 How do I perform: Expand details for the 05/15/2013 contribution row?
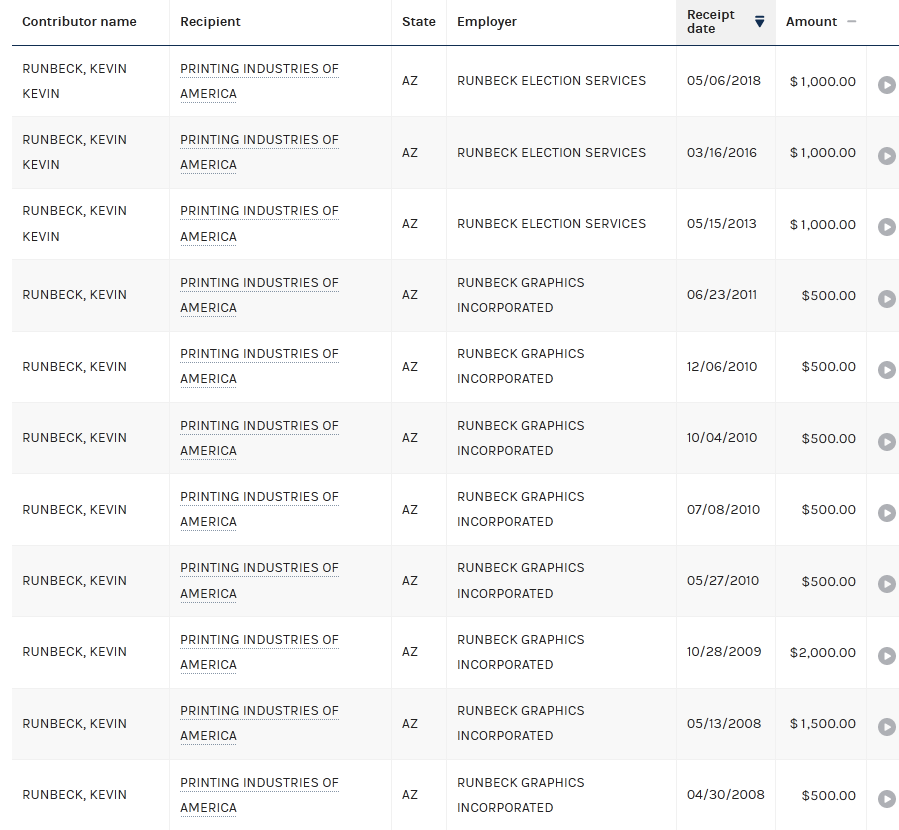pos(886,227)
